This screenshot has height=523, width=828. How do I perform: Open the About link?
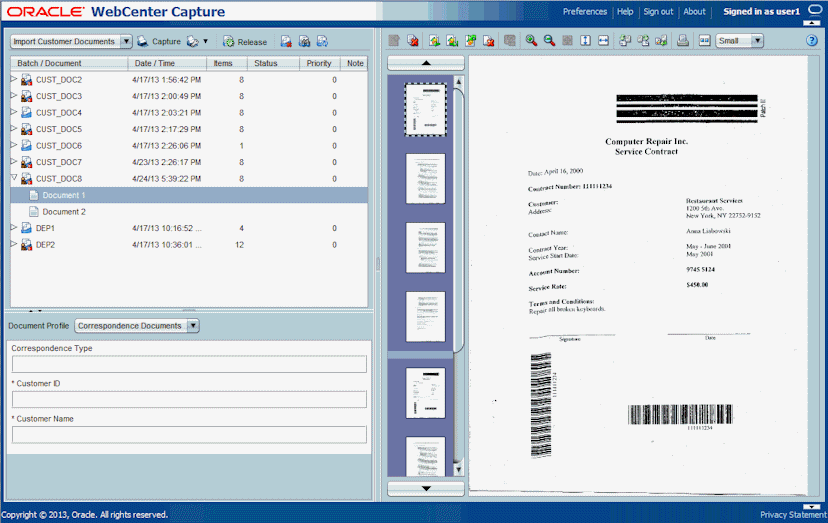tap(694, 12)
